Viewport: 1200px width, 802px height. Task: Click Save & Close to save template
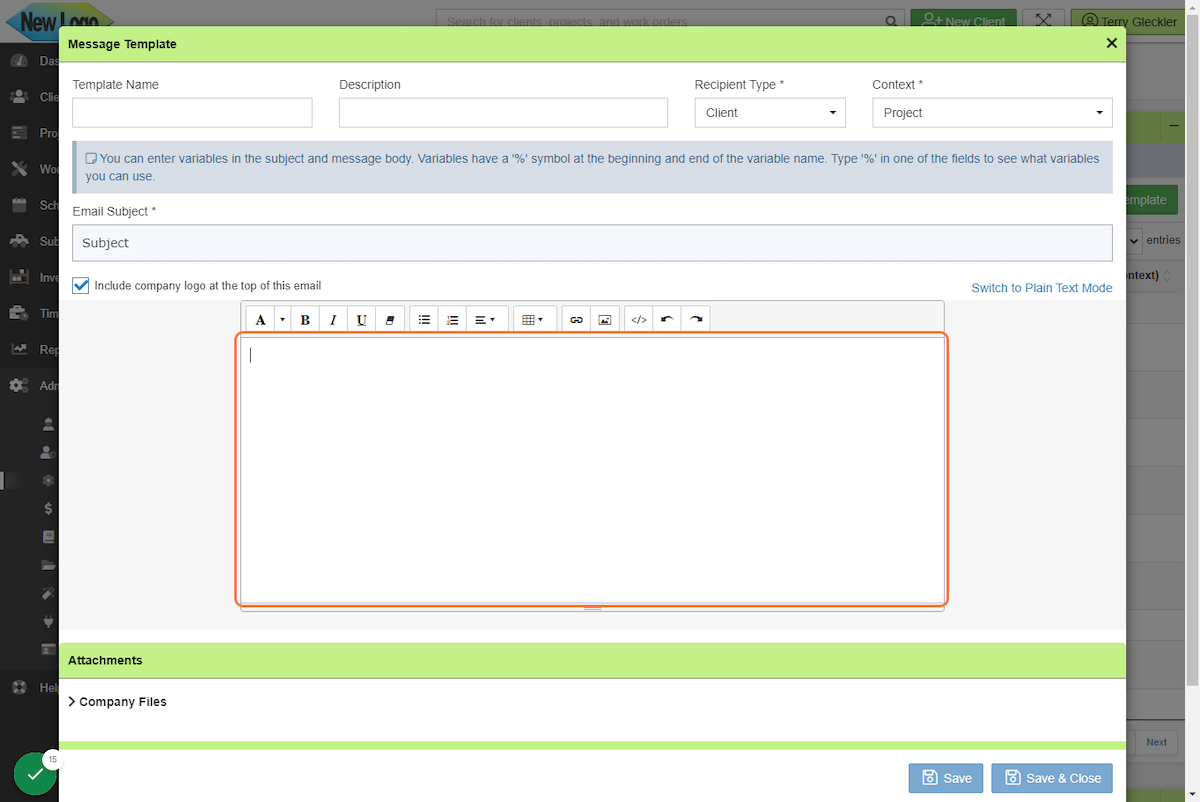[1051, 777]
